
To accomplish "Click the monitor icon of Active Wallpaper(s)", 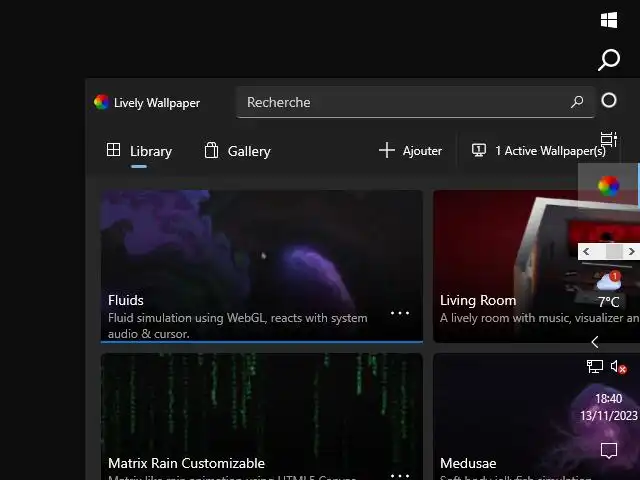I will pos(478,150).
